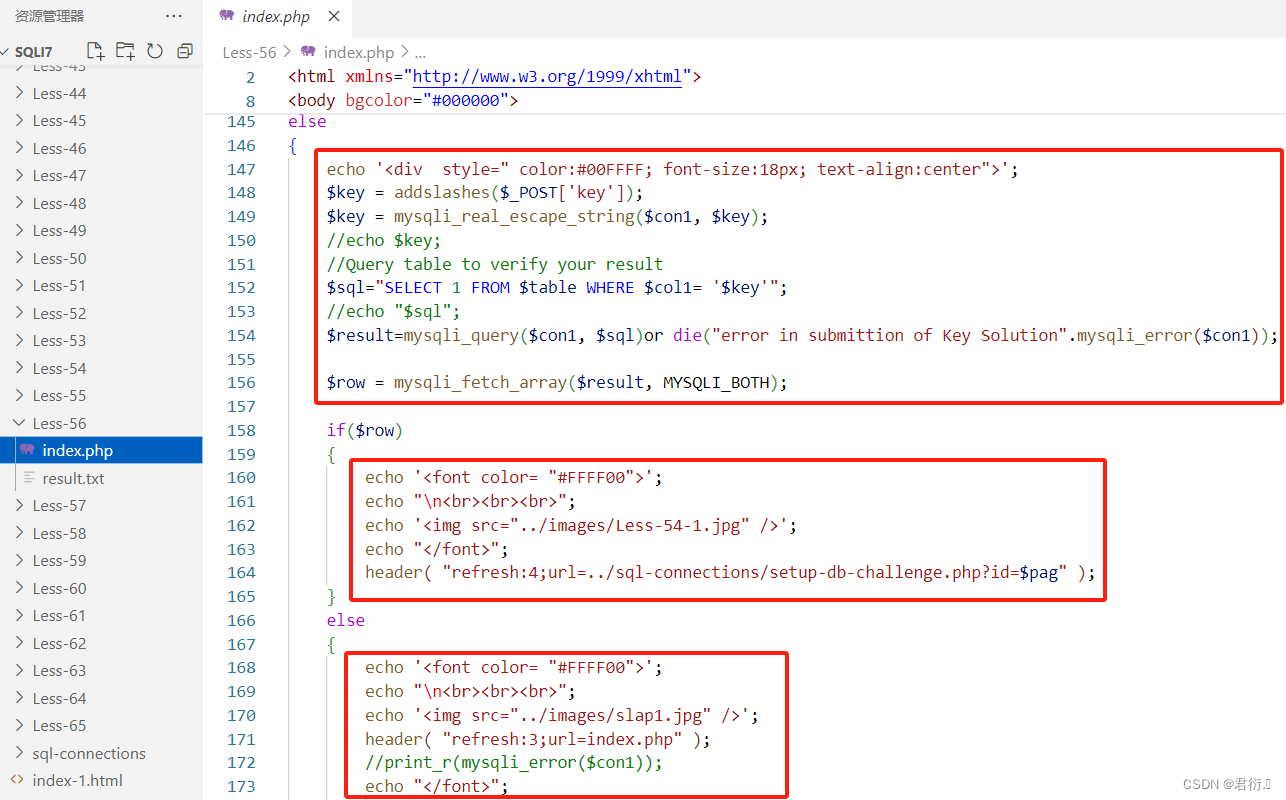Open the Less-59 folder
Viewport: 1286px width, 800px height.
point(101,560)
